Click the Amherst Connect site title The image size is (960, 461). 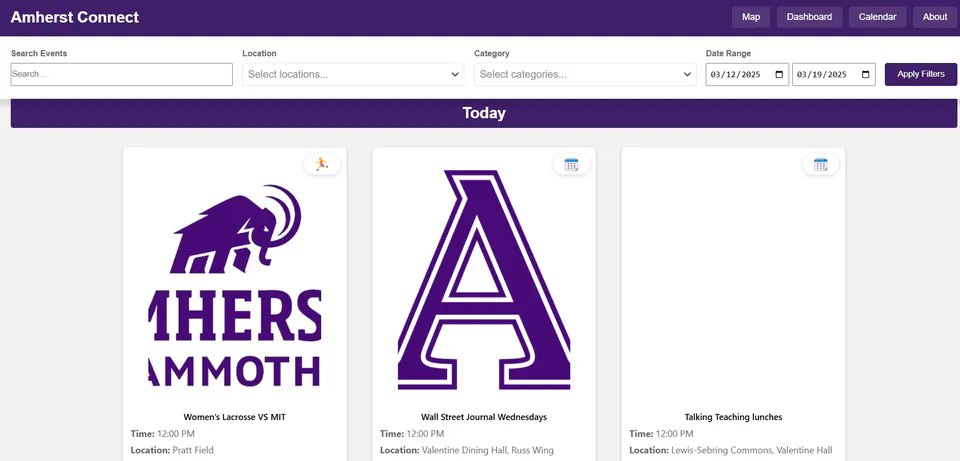(x=75, y=17)
